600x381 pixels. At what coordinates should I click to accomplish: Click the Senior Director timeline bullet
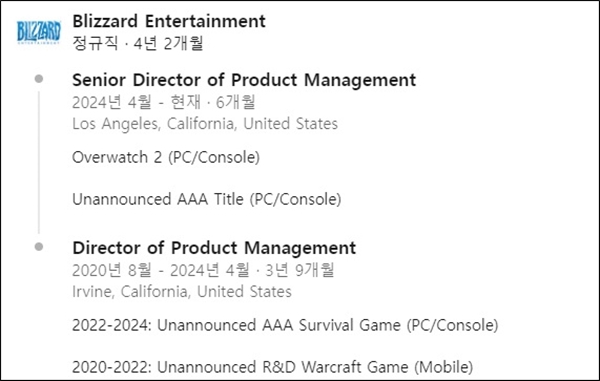coord(39,79)
